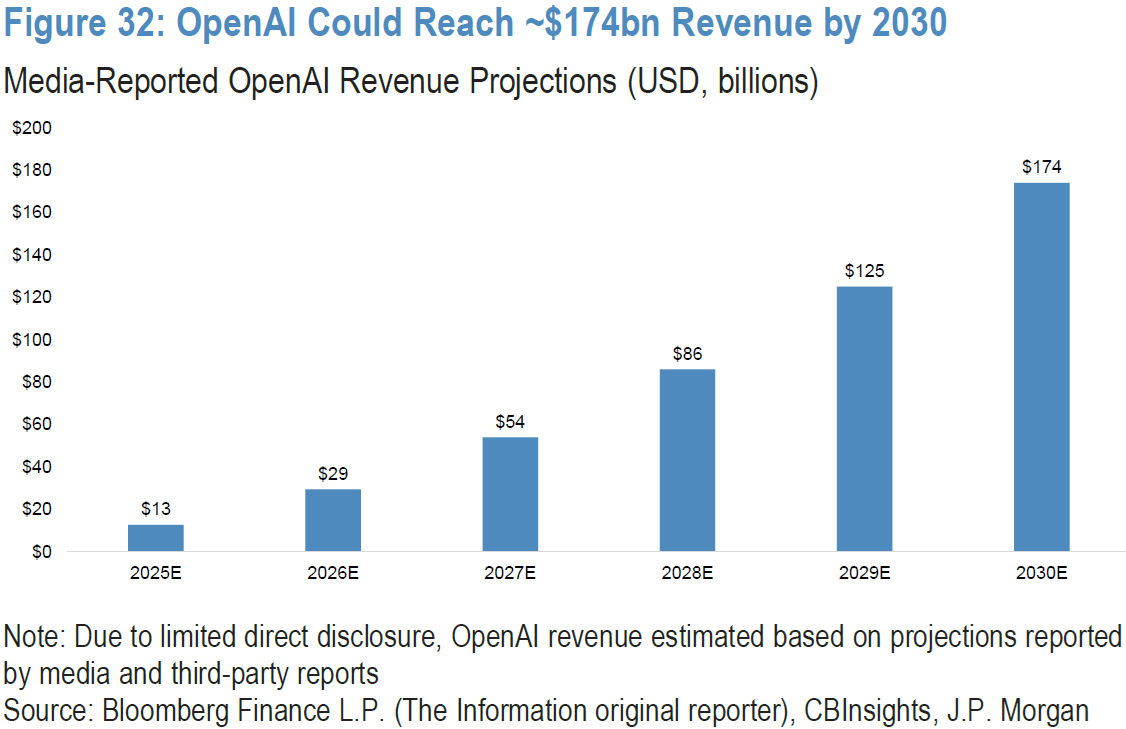The image size is (1126, 729).
Task: Click the $125 data label
Action: [x=864, y=271]
